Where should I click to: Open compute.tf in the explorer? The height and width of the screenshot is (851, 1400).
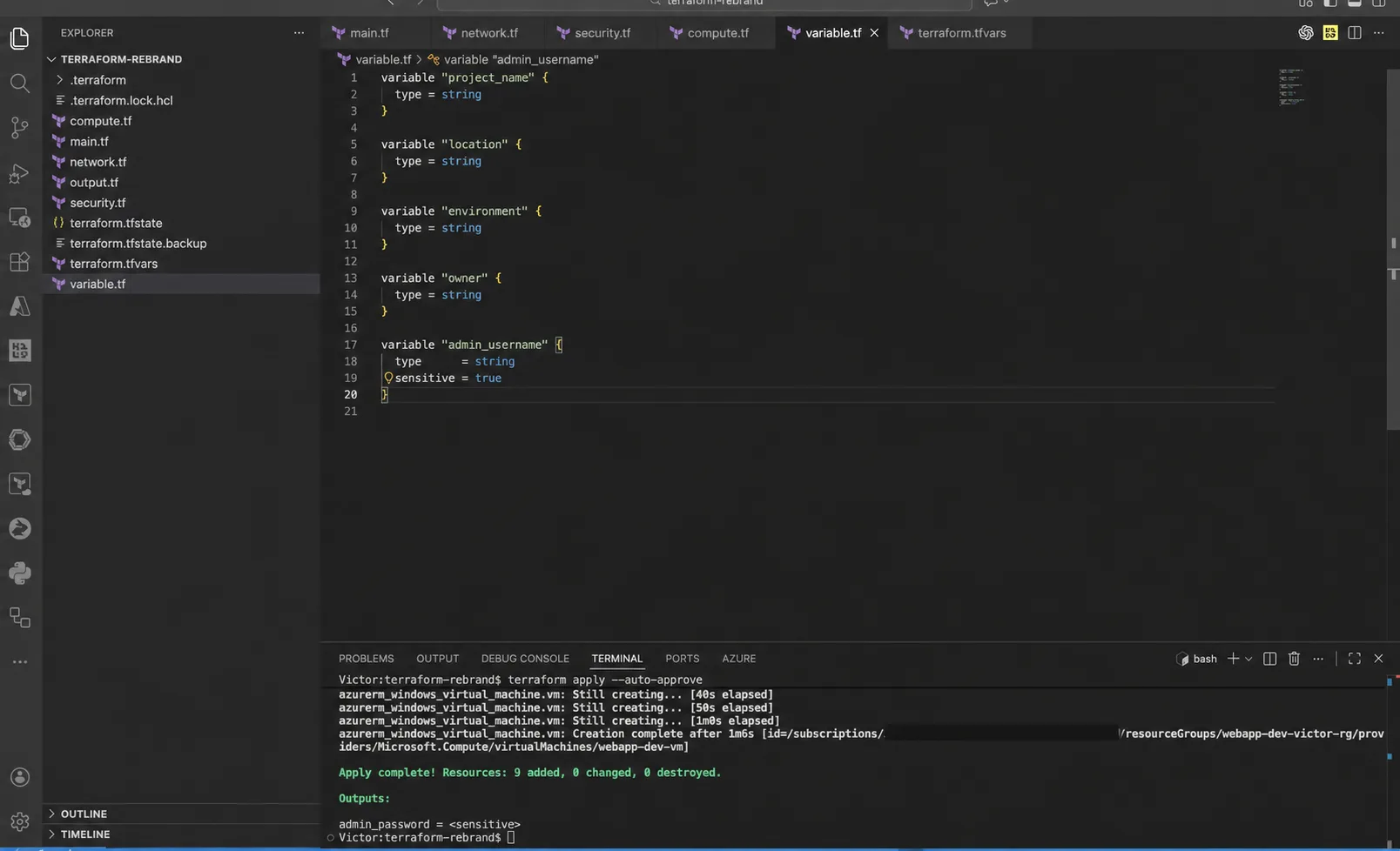[x=182, y=121]
